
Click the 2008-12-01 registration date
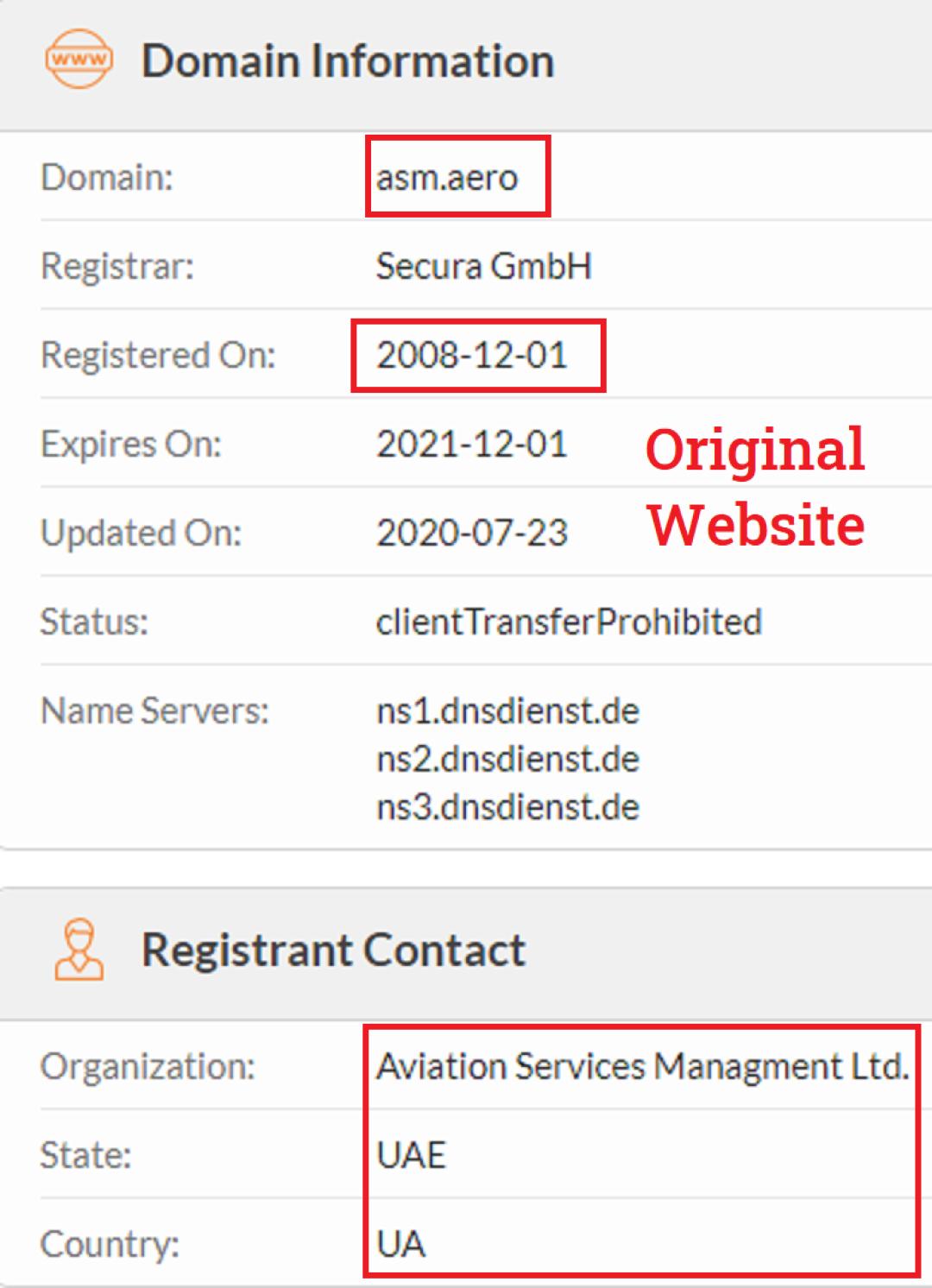(472, 355)
